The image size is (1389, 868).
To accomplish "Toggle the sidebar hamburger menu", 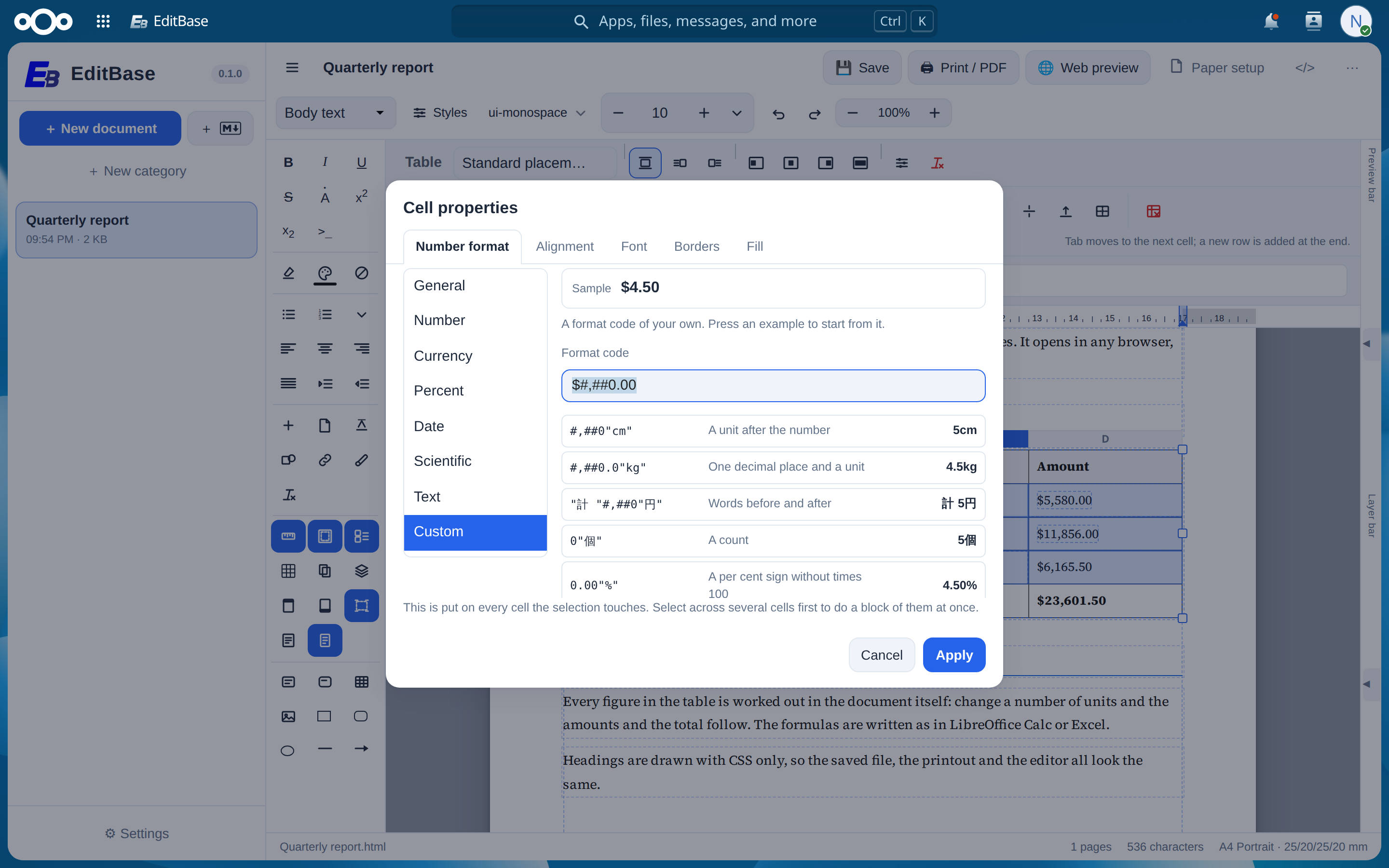I will 292,68.
